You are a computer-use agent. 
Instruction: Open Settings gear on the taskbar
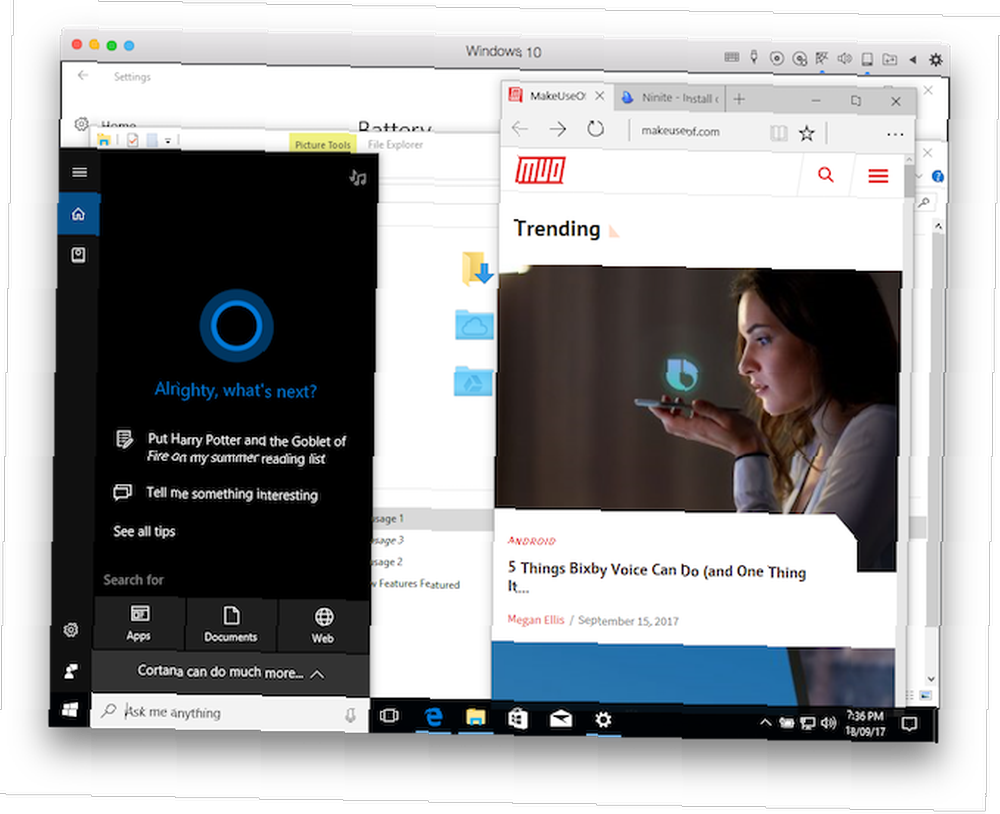[603, 720]
